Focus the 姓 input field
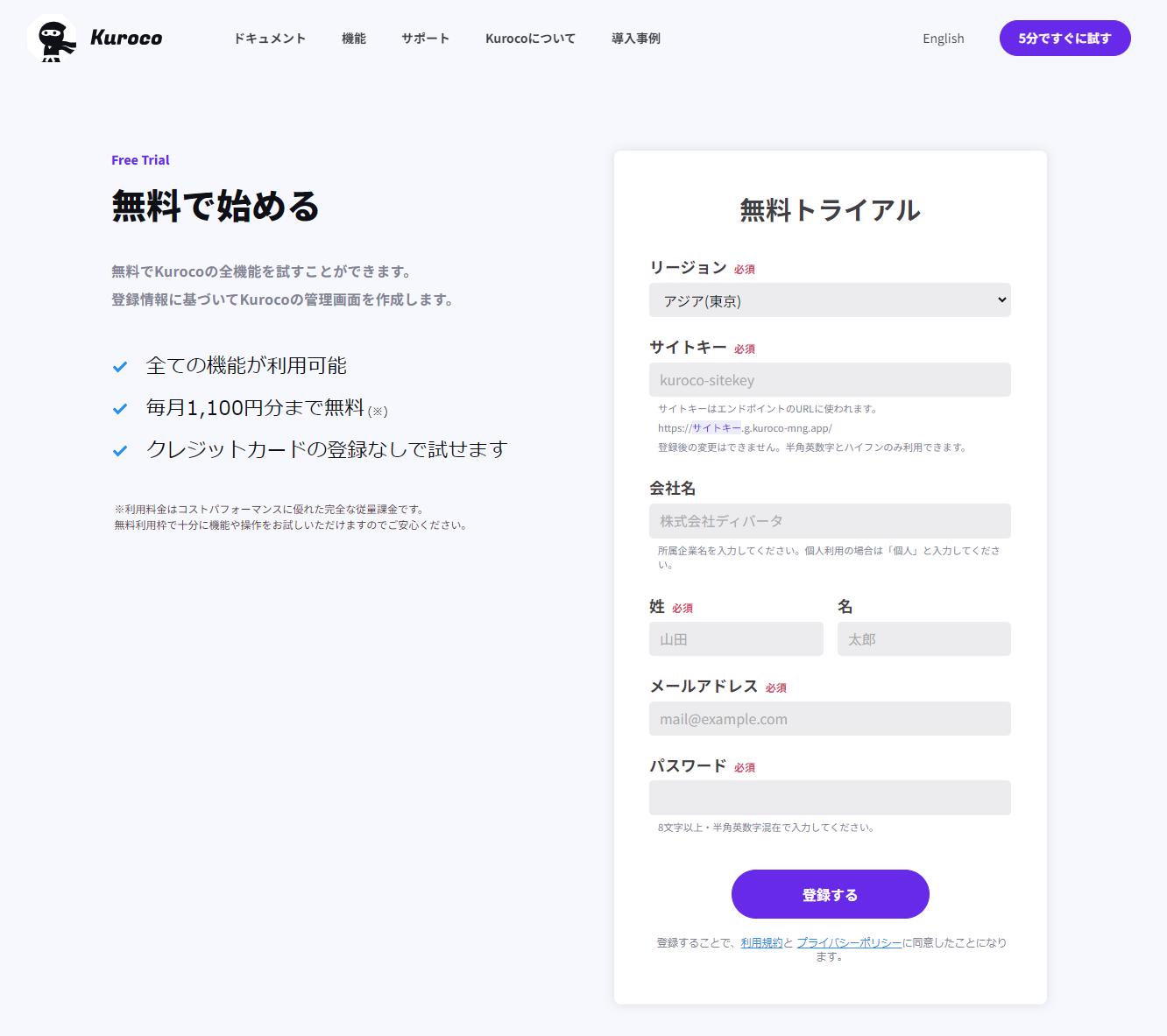 (736, 639)
